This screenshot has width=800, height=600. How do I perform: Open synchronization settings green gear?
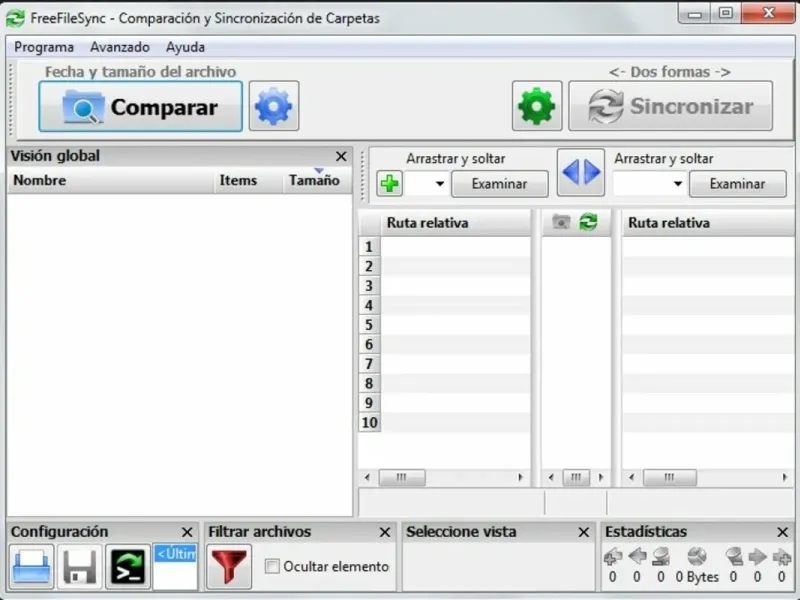pos(537,106)
